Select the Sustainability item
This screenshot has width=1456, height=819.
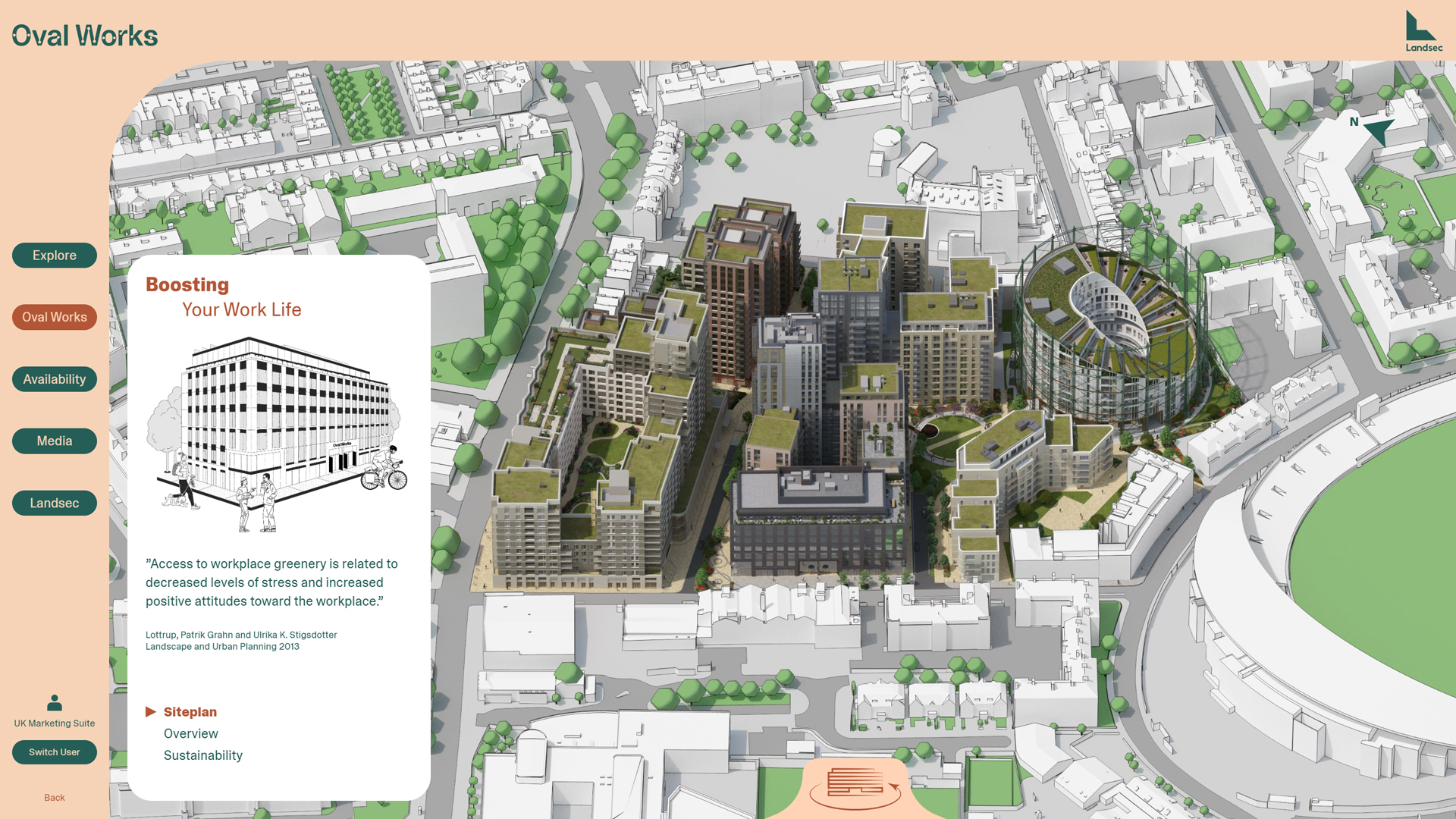point(203,756)
